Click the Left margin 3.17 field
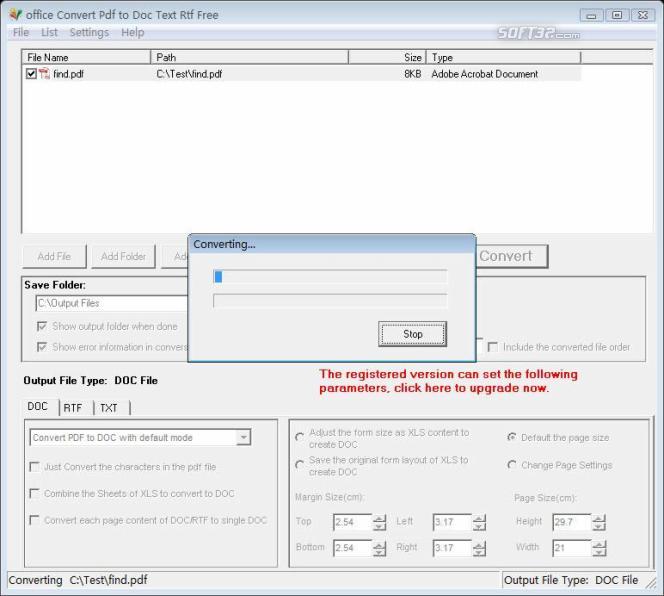 pos(453,522)
